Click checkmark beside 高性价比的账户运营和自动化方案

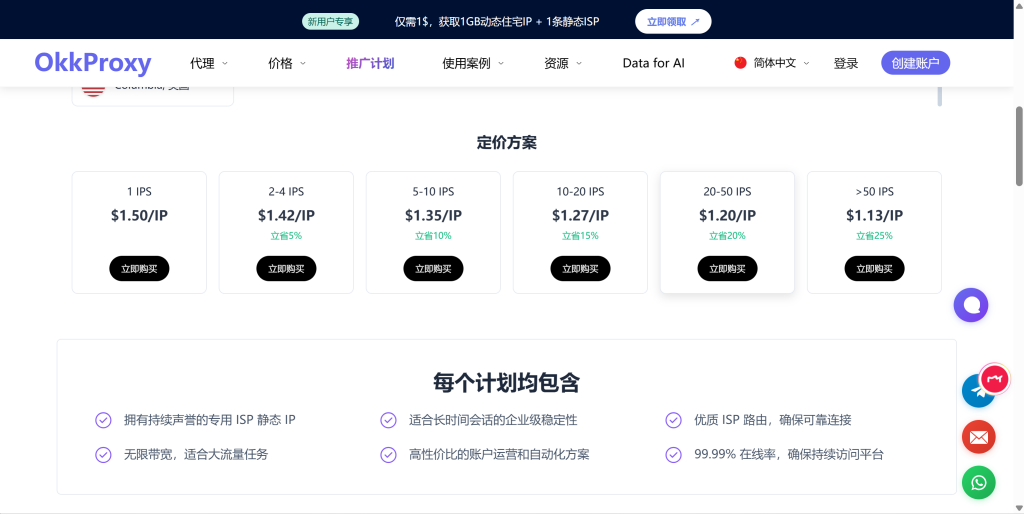coord(389,455)
